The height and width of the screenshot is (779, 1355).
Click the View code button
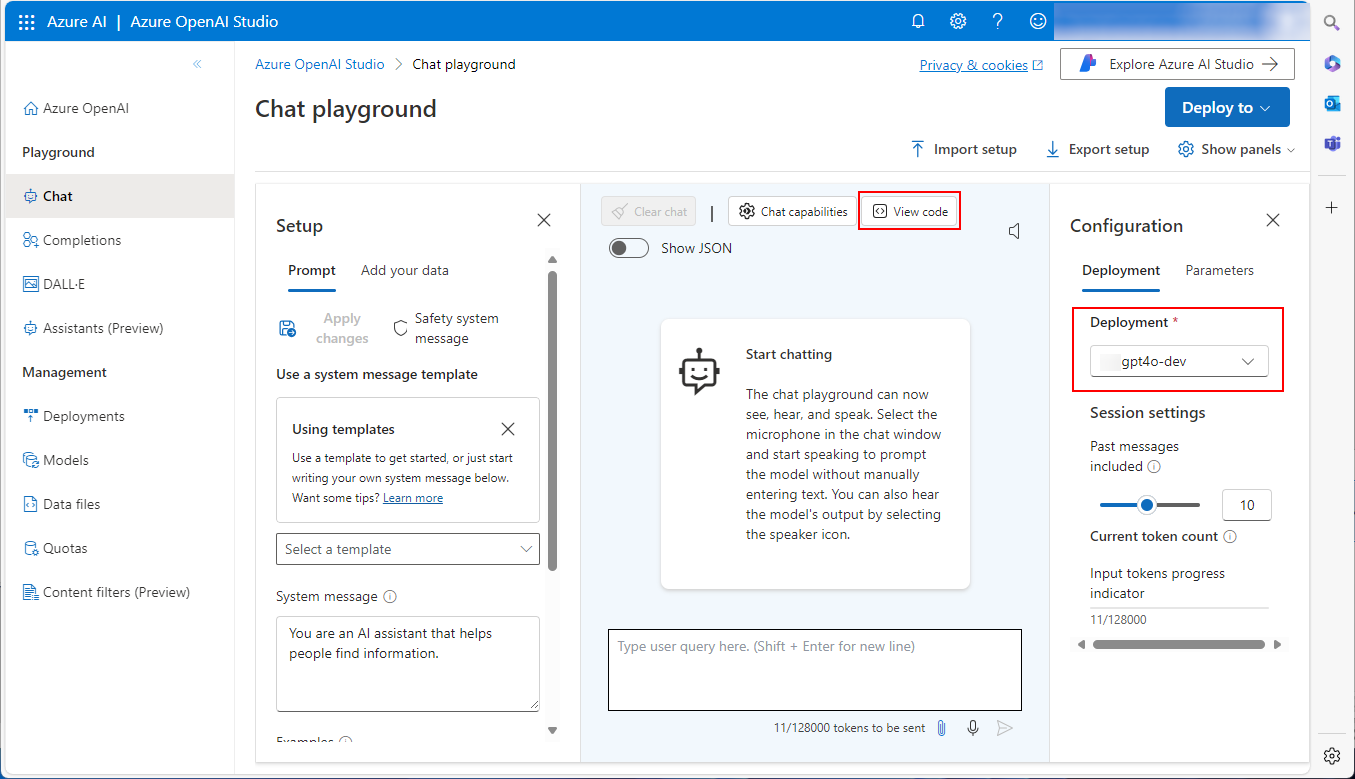pos(910,211)
